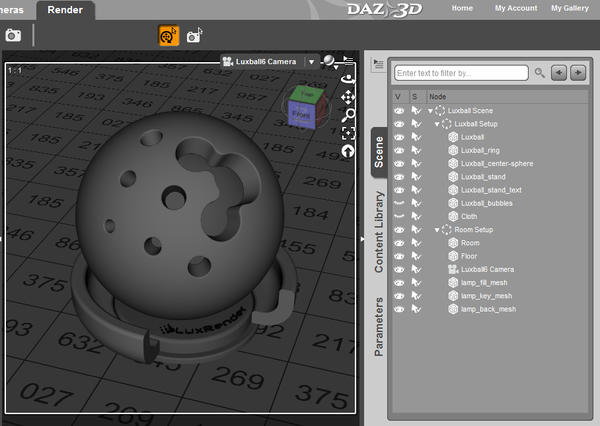Toggle selectability arrow for Cloth
This screenshot has height=426, width=600.
pyautogui.click(x=416, y=217)
